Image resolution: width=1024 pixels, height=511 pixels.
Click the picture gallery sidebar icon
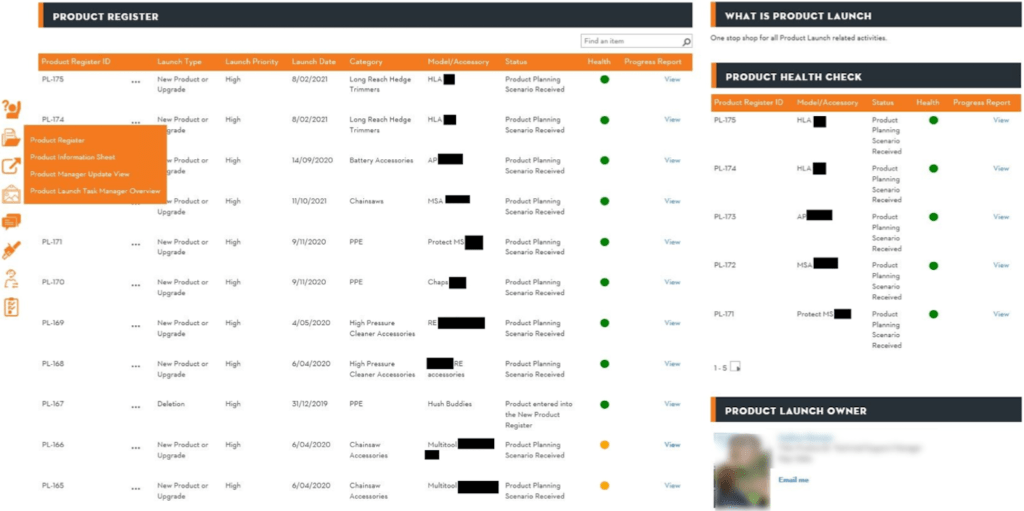tap(11, 194)
